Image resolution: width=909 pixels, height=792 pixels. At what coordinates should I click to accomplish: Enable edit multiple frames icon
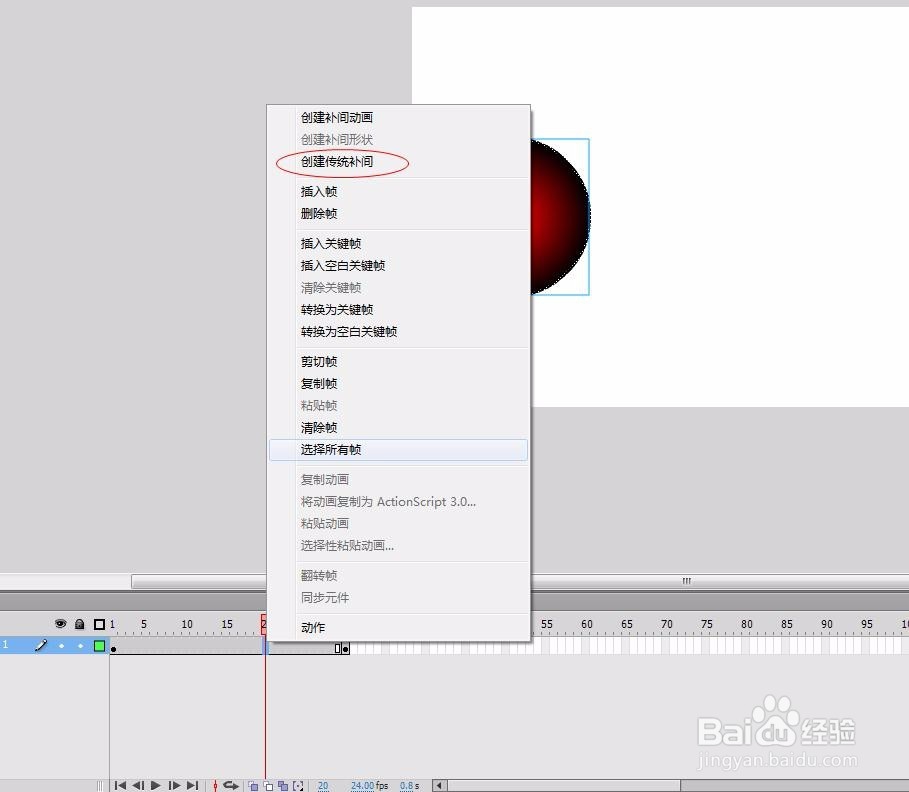point(283,786)
